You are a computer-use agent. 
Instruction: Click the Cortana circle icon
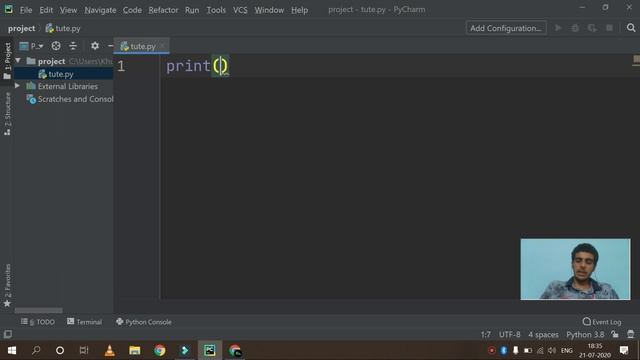[x=60, y=350]
